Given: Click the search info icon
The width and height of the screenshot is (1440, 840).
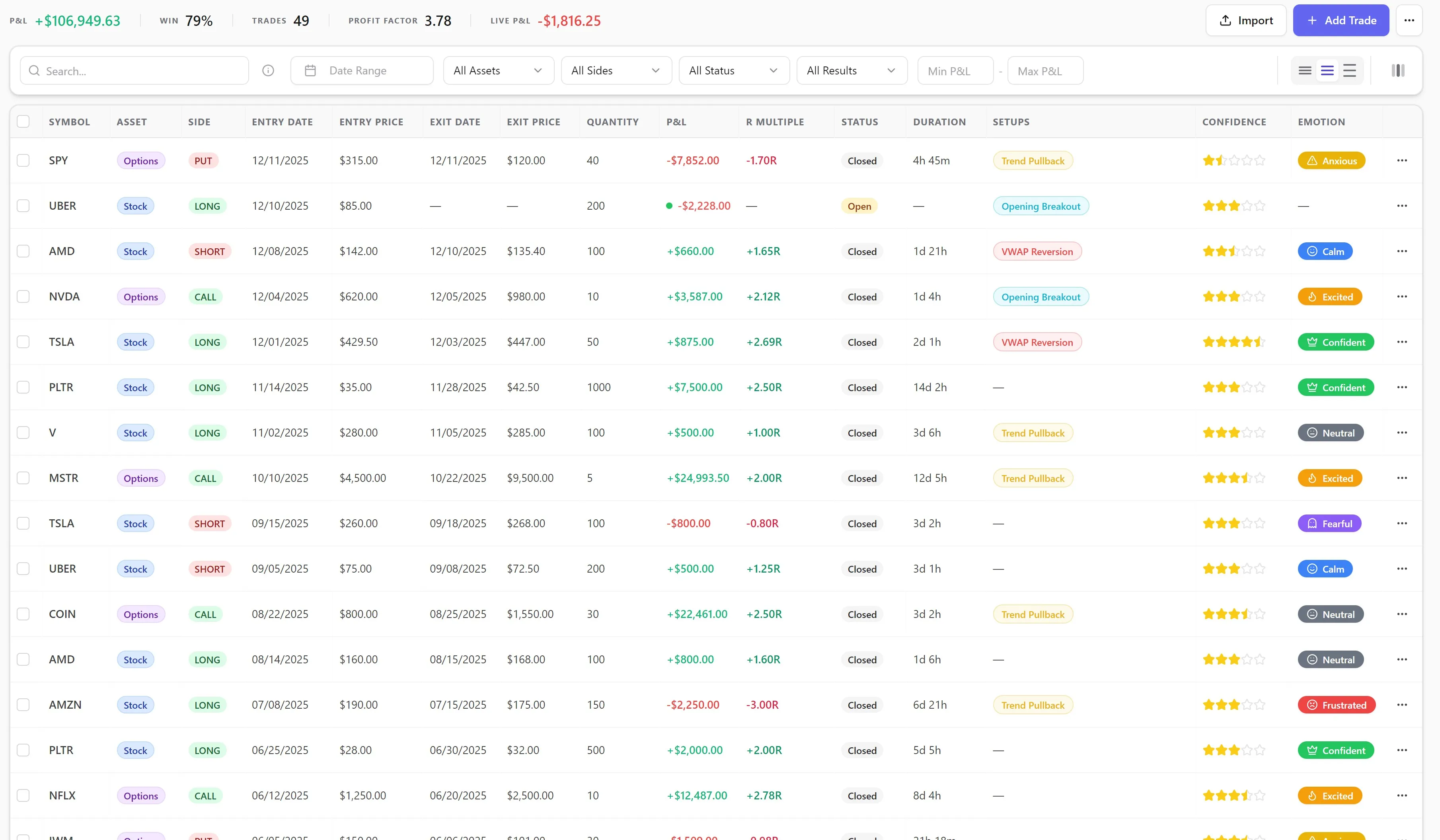Looking at the screenshot, I should tap(268, 71).
